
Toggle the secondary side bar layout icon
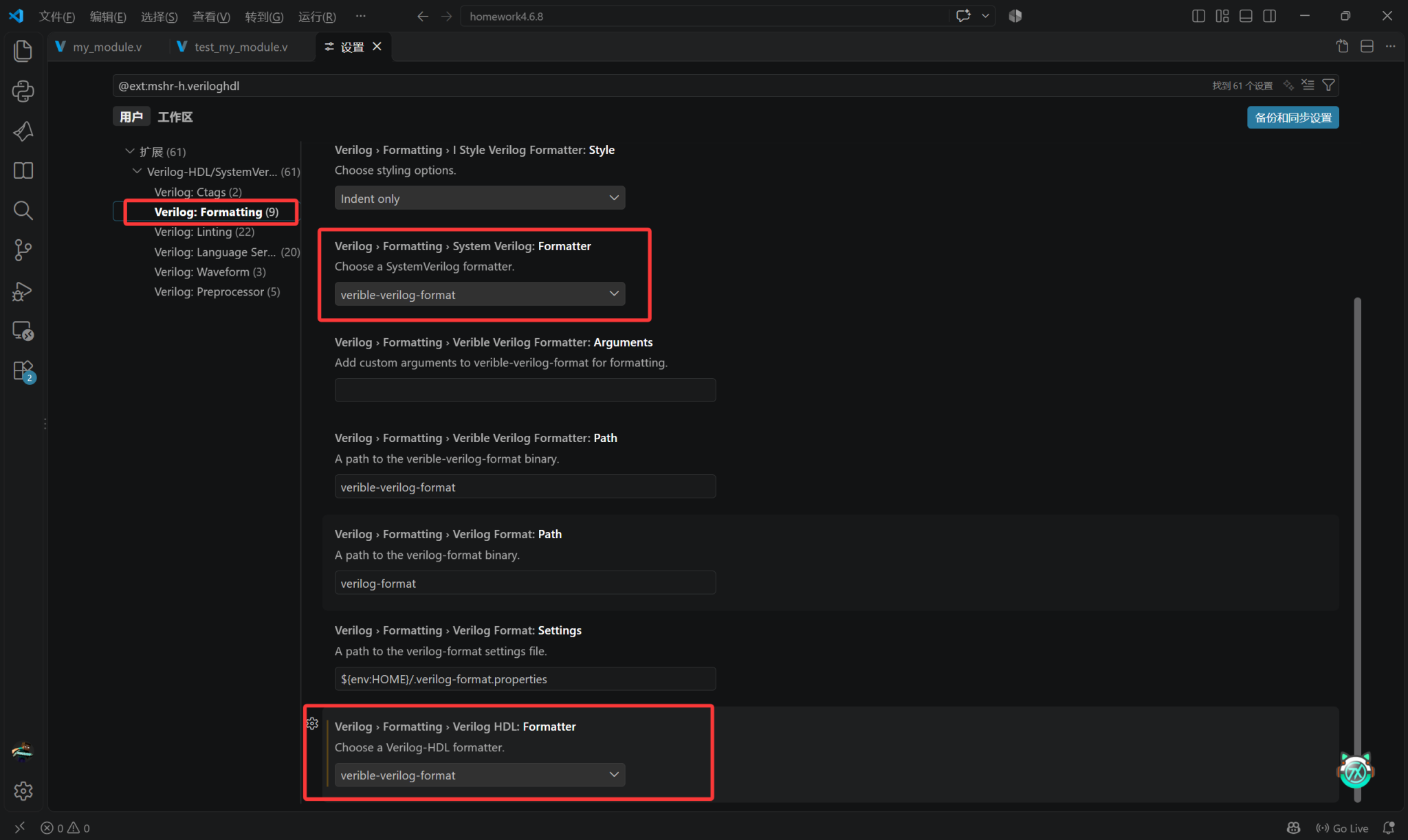1270,16
